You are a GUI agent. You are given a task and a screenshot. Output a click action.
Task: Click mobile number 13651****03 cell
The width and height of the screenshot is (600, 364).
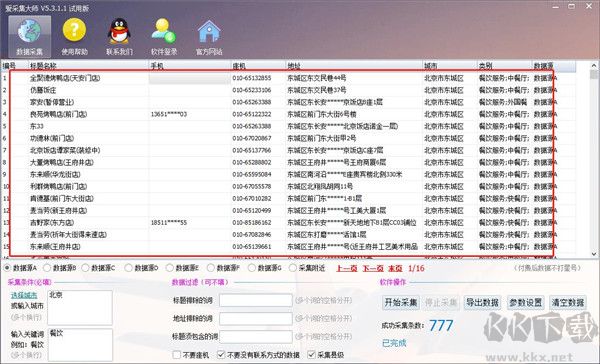coord(169,114)
